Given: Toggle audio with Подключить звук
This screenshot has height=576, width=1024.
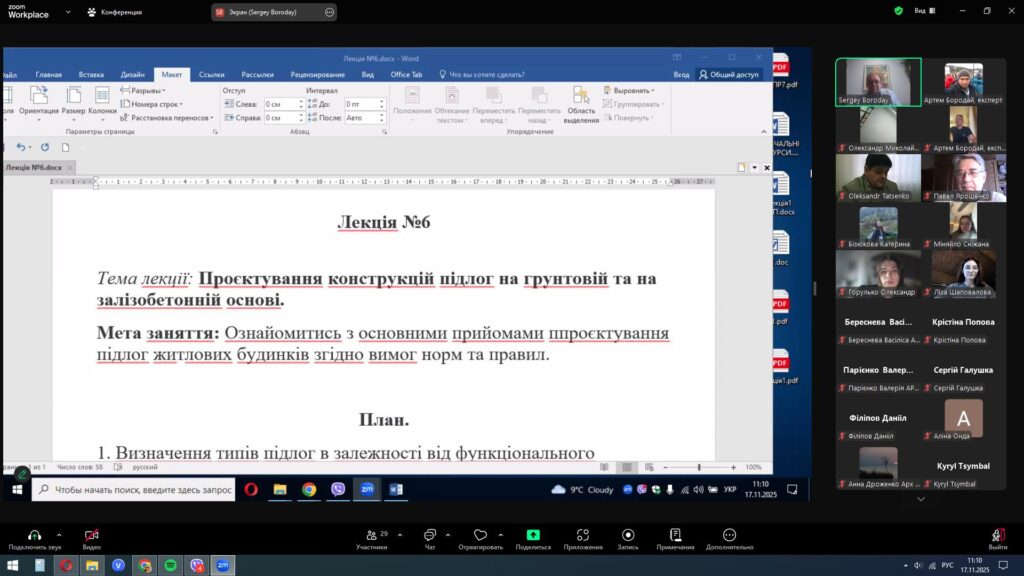Looking at the screenshot, I should tap(34, 535).
